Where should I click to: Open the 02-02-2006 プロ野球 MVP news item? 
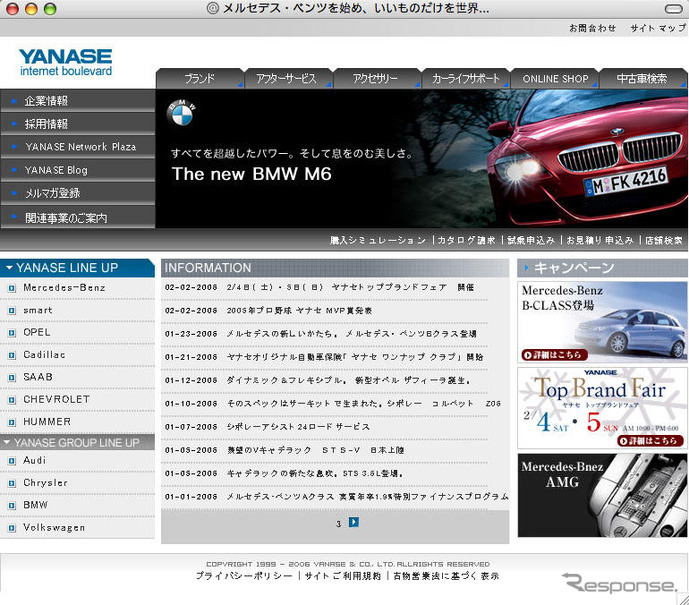coord(268,311)
